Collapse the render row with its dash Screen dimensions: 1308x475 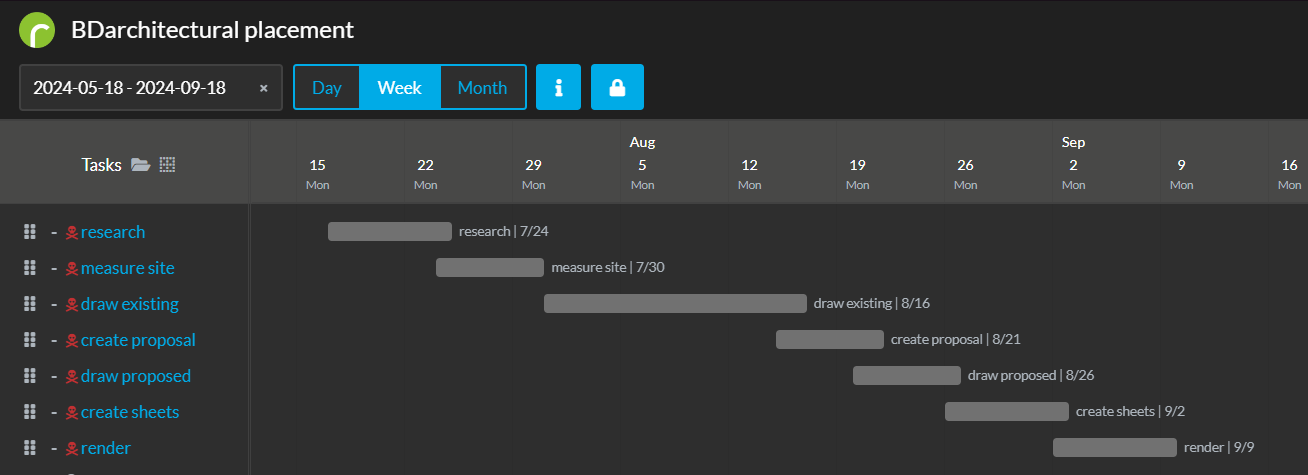click(54, 448)
